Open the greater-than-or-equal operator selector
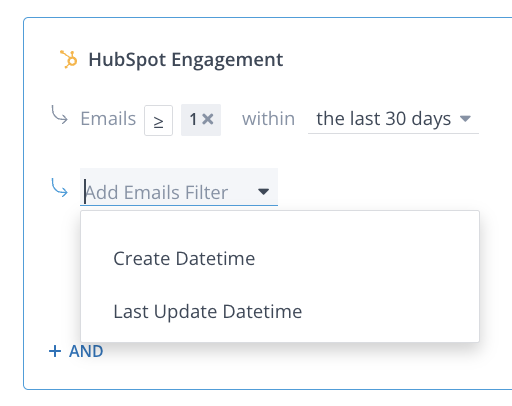Screen dimensions: 512x406 pos(158,120)
